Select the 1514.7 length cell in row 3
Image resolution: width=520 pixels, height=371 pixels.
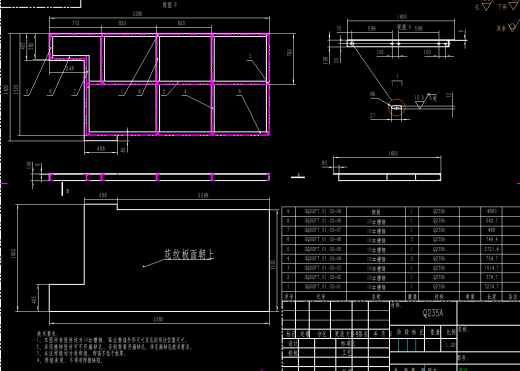492,268
